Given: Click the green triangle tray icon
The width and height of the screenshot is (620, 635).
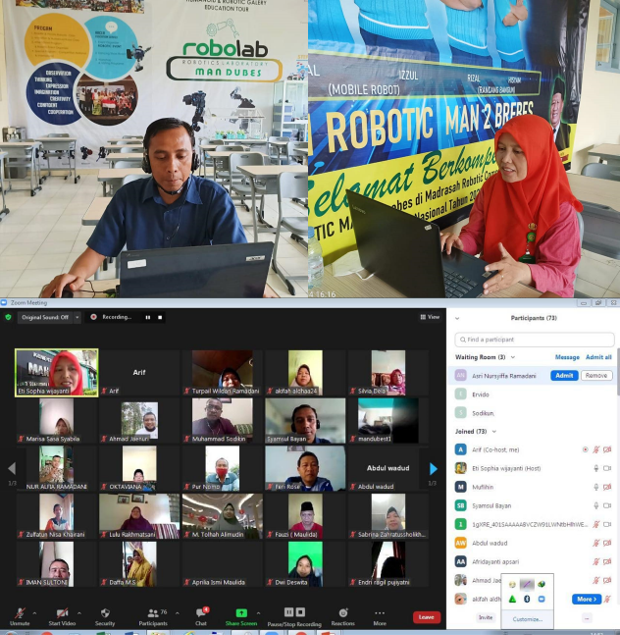Looking at the screenshot, I should (512, 599).
